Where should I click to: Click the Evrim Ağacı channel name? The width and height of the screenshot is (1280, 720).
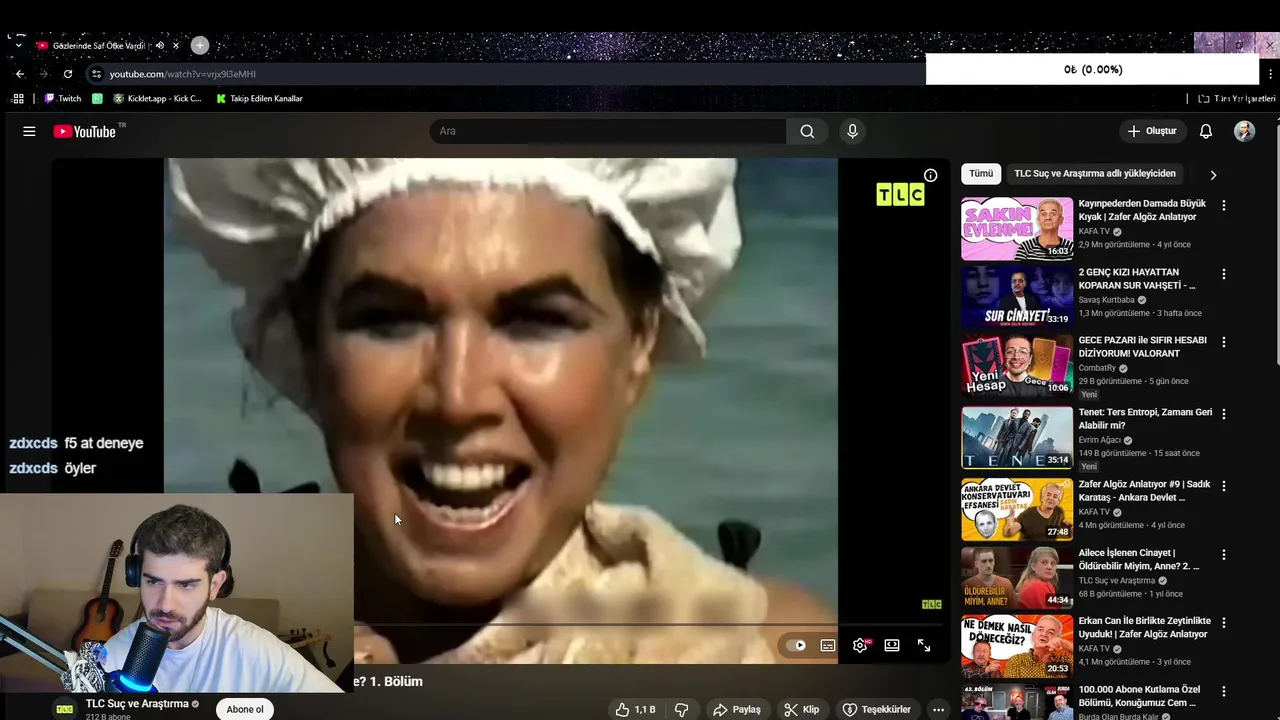tap(1099, 440)
